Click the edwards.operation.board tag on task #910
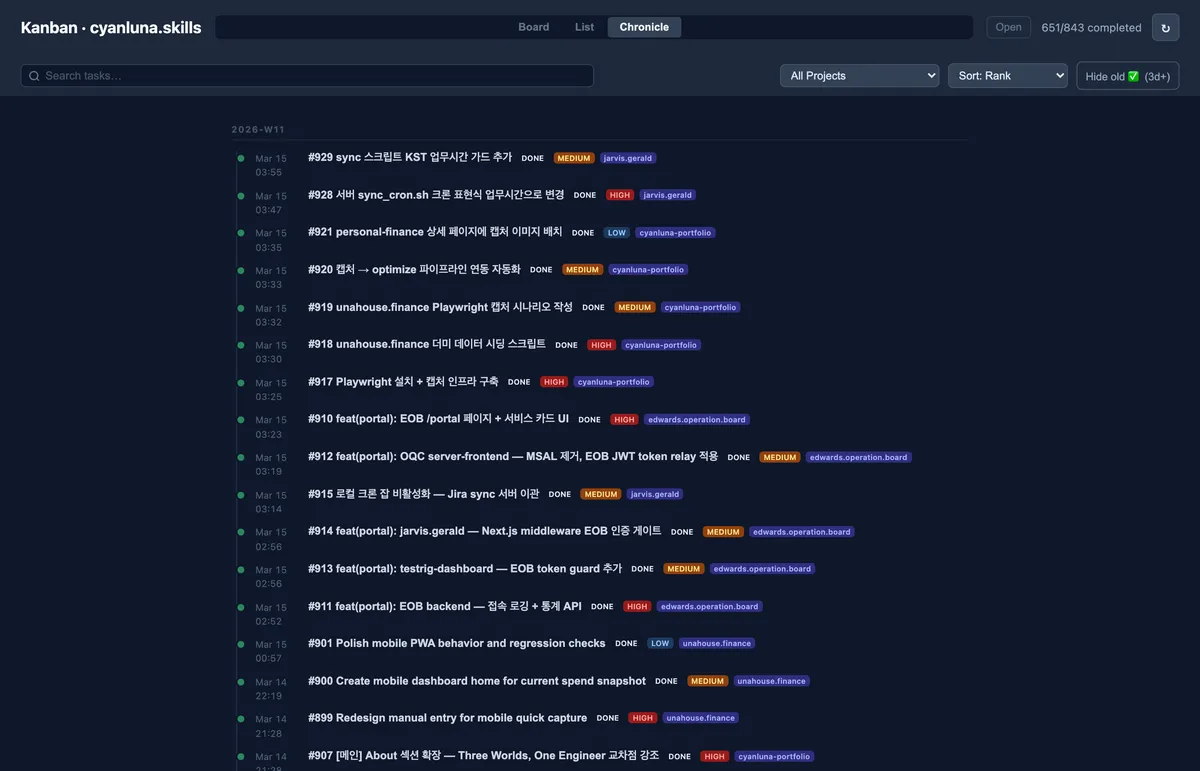The width and height of the screenshot is (1200, 771). pos(697,420)
